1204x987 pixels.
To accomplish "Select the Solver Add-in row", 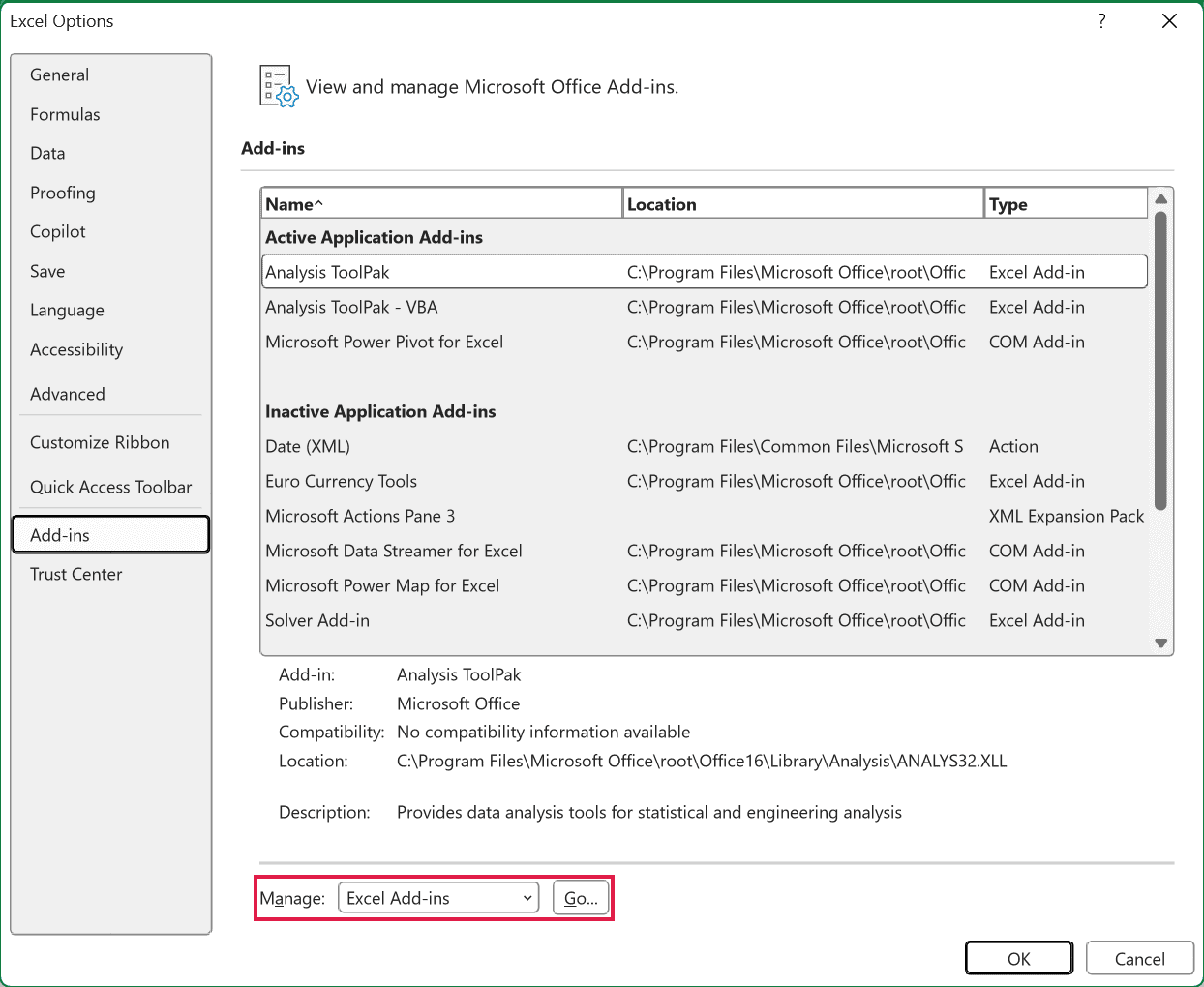I will point(705,620).
